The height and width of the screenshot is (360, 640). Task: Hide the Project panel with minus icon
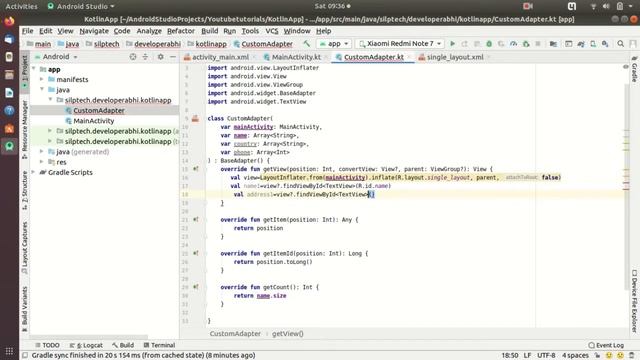click(173, 57)
